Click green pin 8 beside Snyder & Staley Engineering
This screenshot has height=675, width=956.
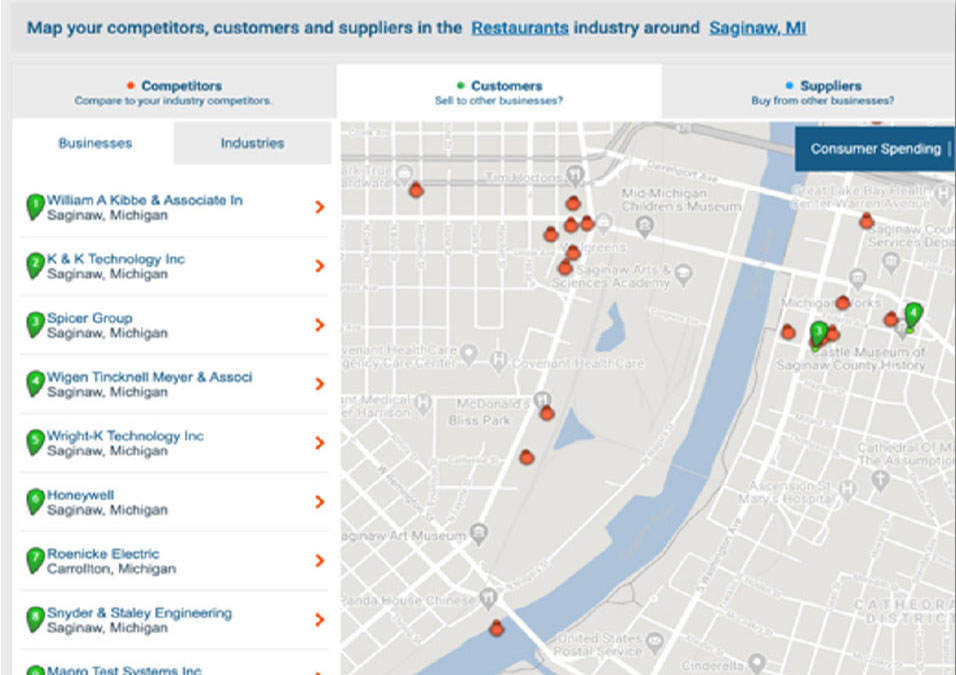35,620
